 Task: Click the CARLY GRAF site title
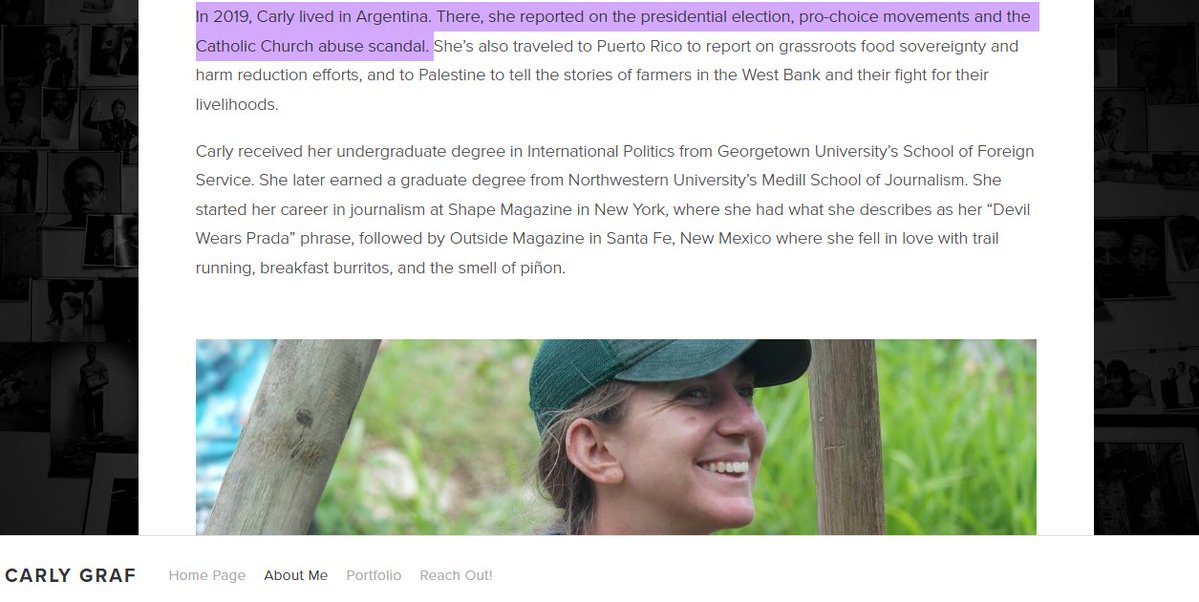pyautogui.click(x=70, y=575)
